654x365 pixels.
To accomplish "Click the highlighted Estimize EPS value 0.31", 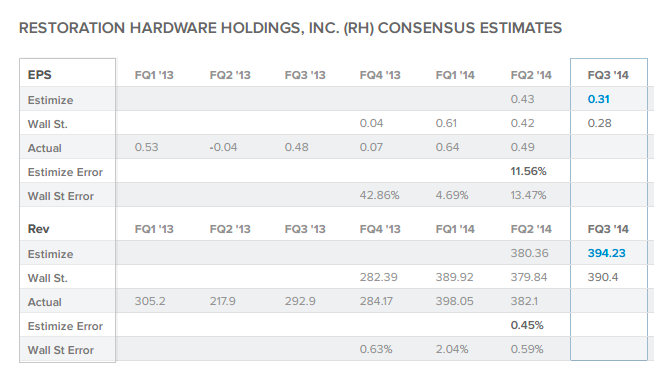I will [598, 99].
